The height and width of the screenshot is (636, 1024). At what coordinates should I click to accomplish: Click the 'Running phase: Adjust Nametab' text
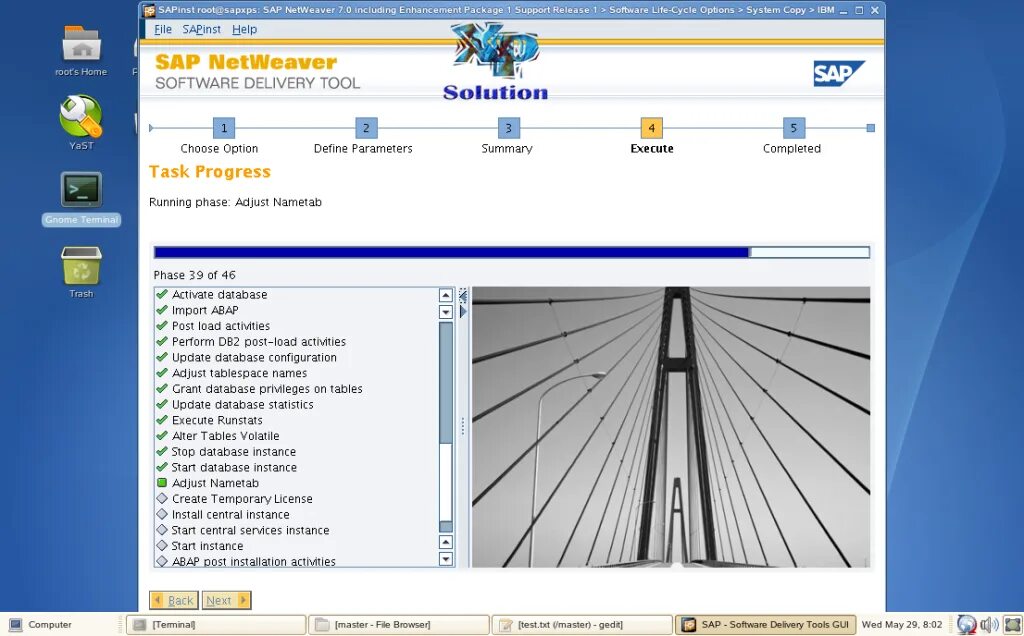click(235, 202)
